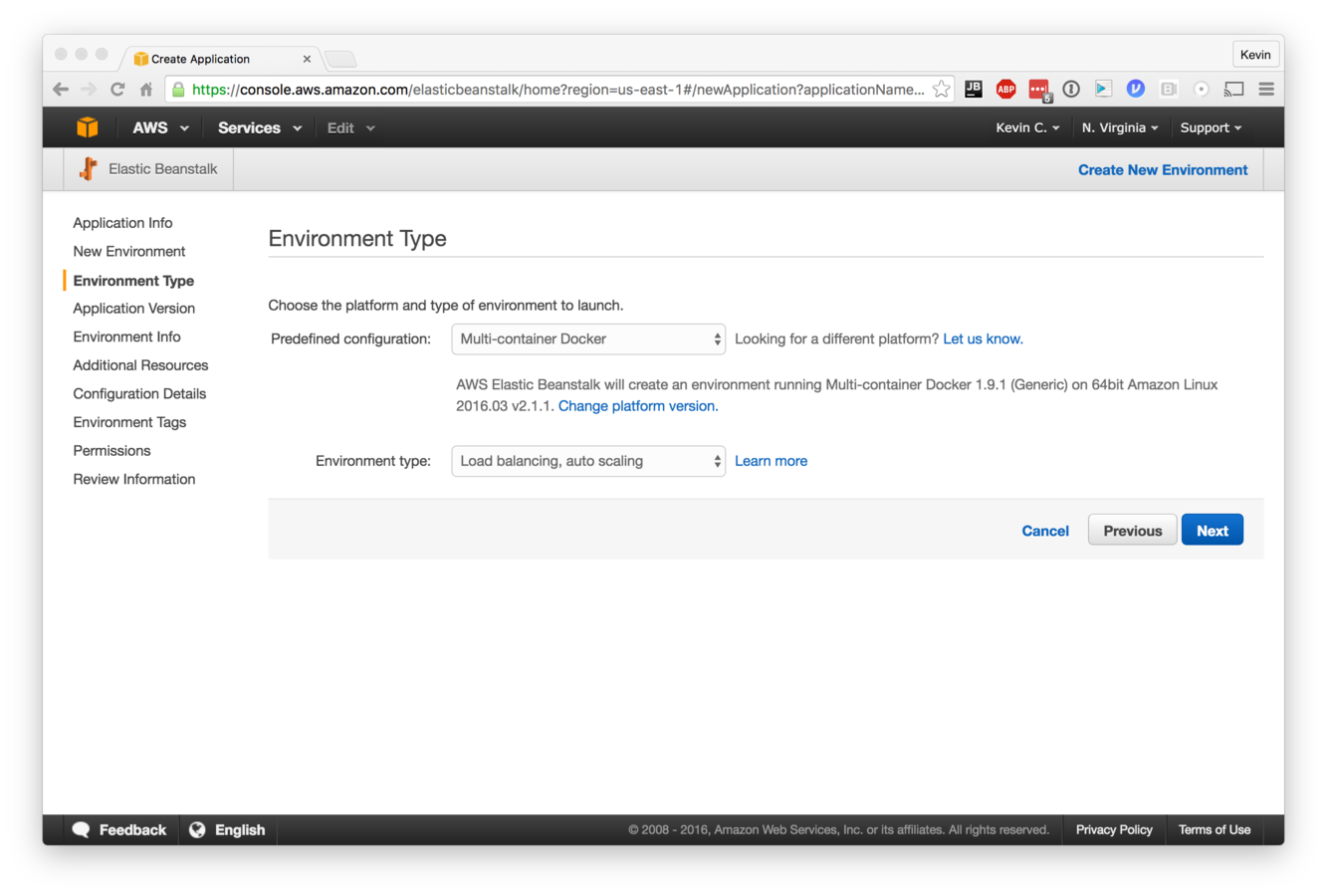Select New Environment step
1327x896 pixels.
click(x=128, y=251)
